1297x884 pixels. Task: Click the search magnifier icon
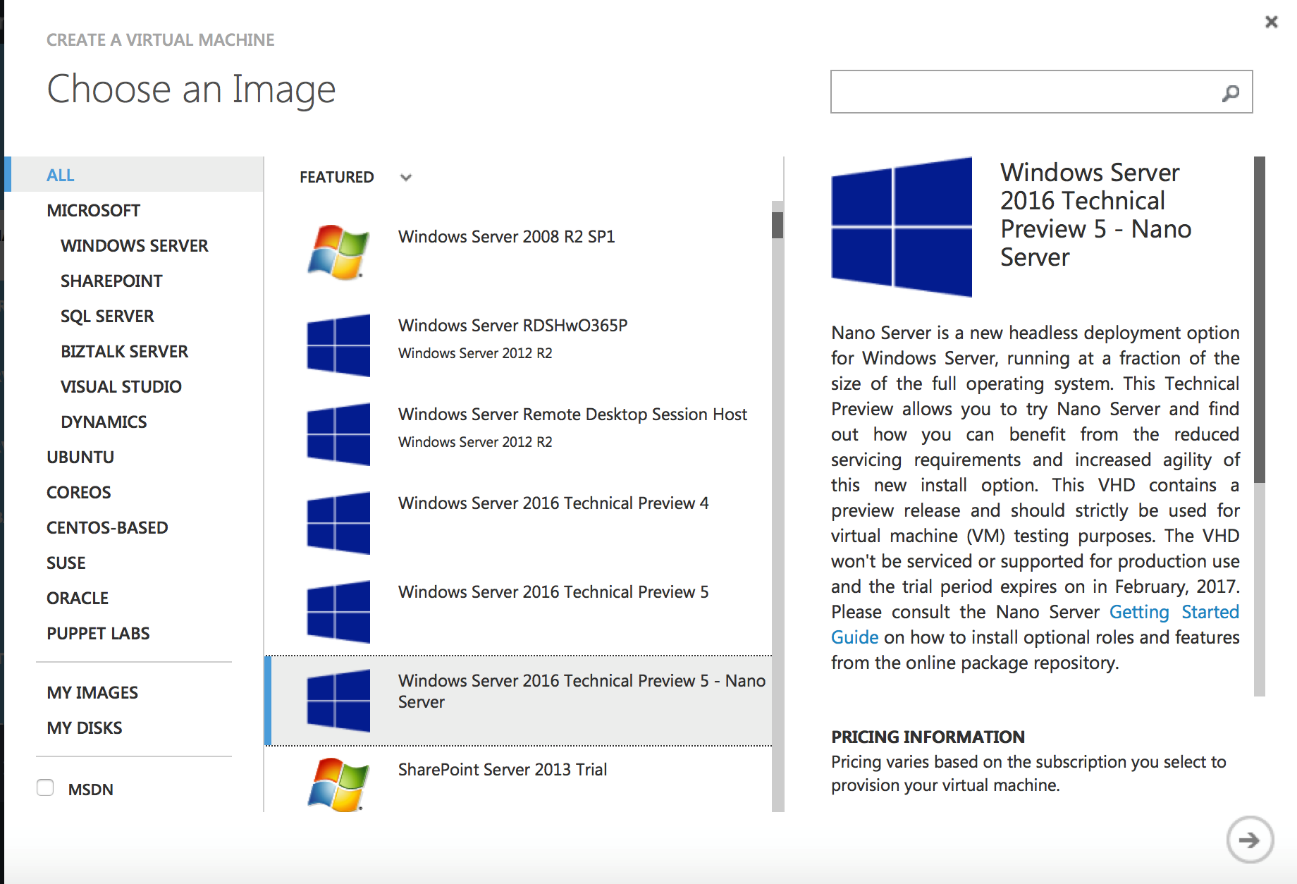click(x=1230, y=93)
